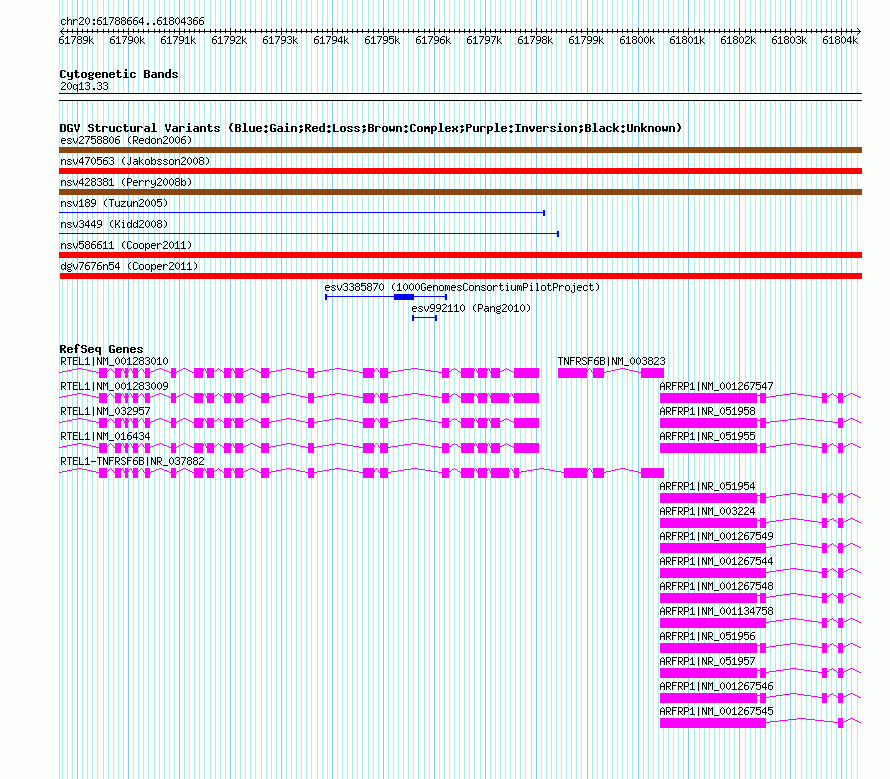890x779 pixels.
Task: Click the RefSeq Genes track title
Action: point(101,349)
